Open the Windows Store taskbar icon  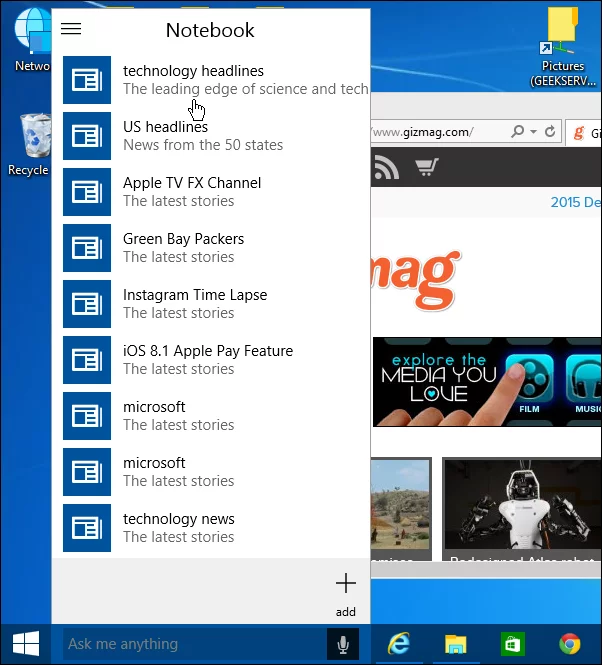513,645
